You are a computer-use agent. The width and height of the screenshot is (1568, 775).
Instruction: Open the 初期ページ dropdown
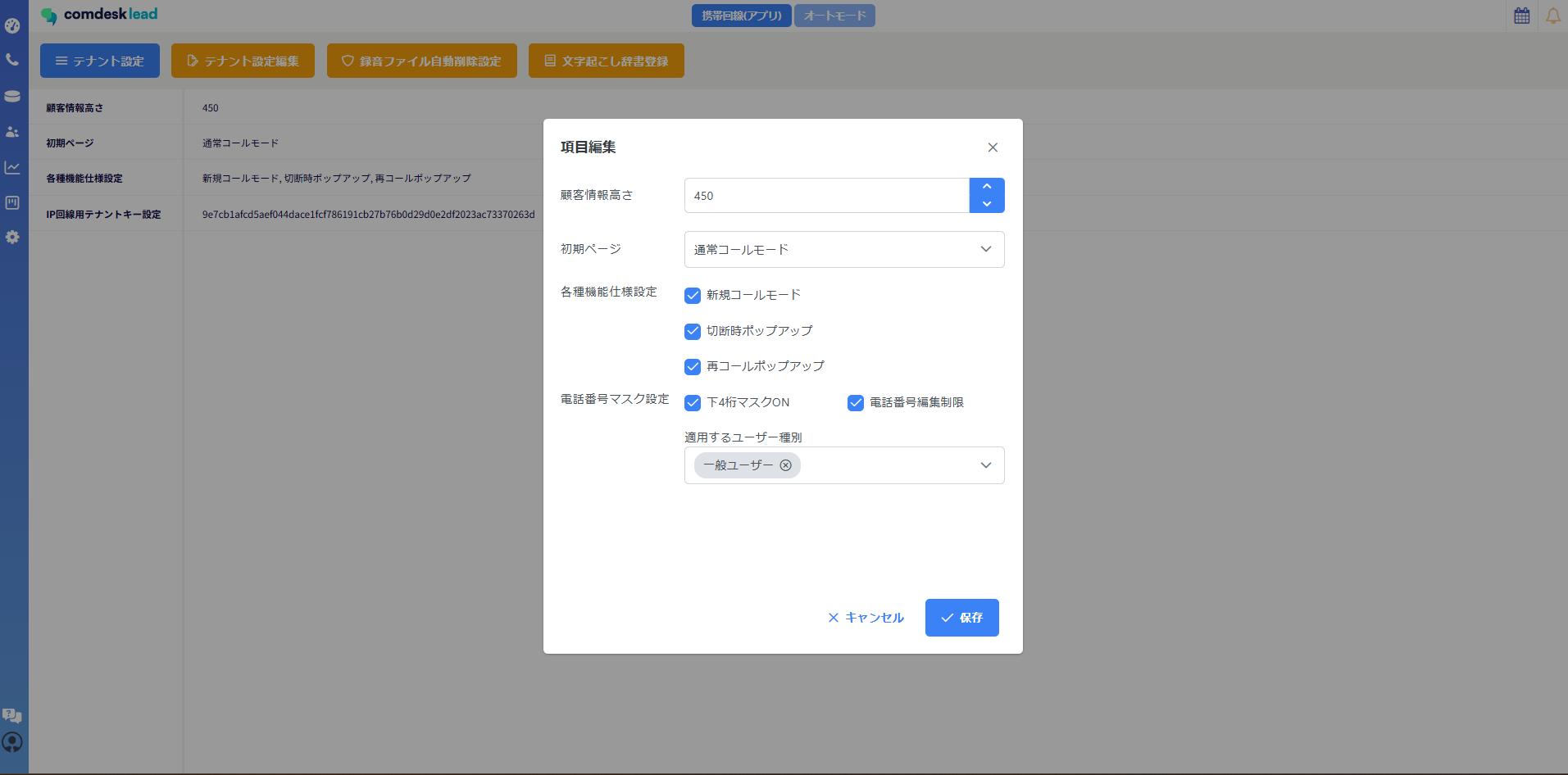tap(844, 249)
